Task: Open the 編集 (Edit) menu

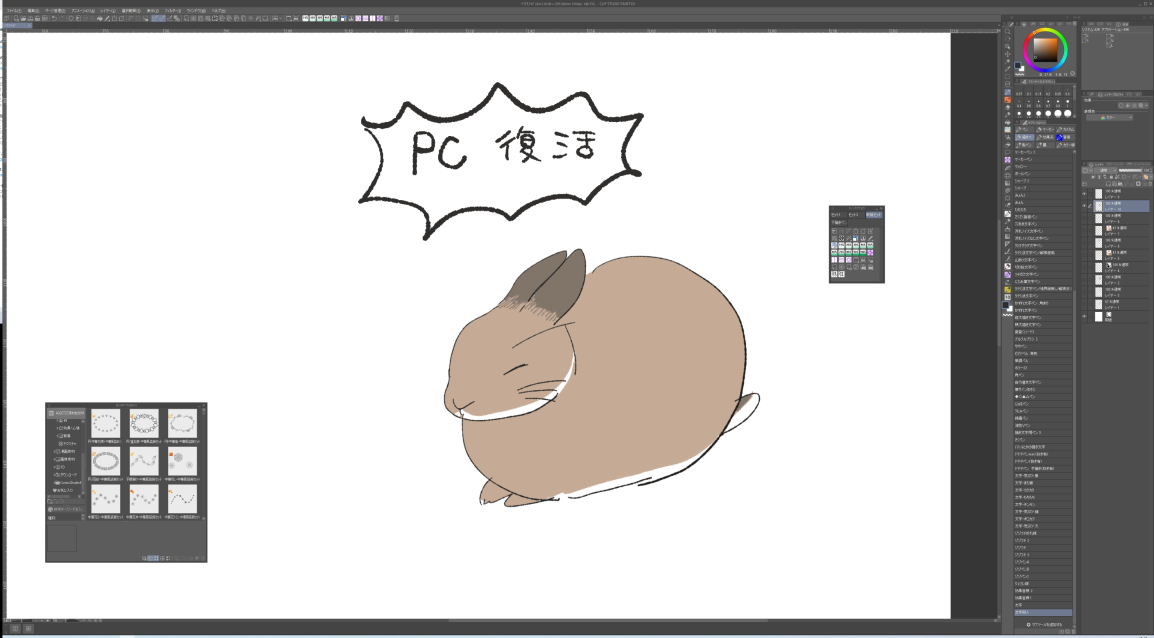Action: (x=33, y=11)
